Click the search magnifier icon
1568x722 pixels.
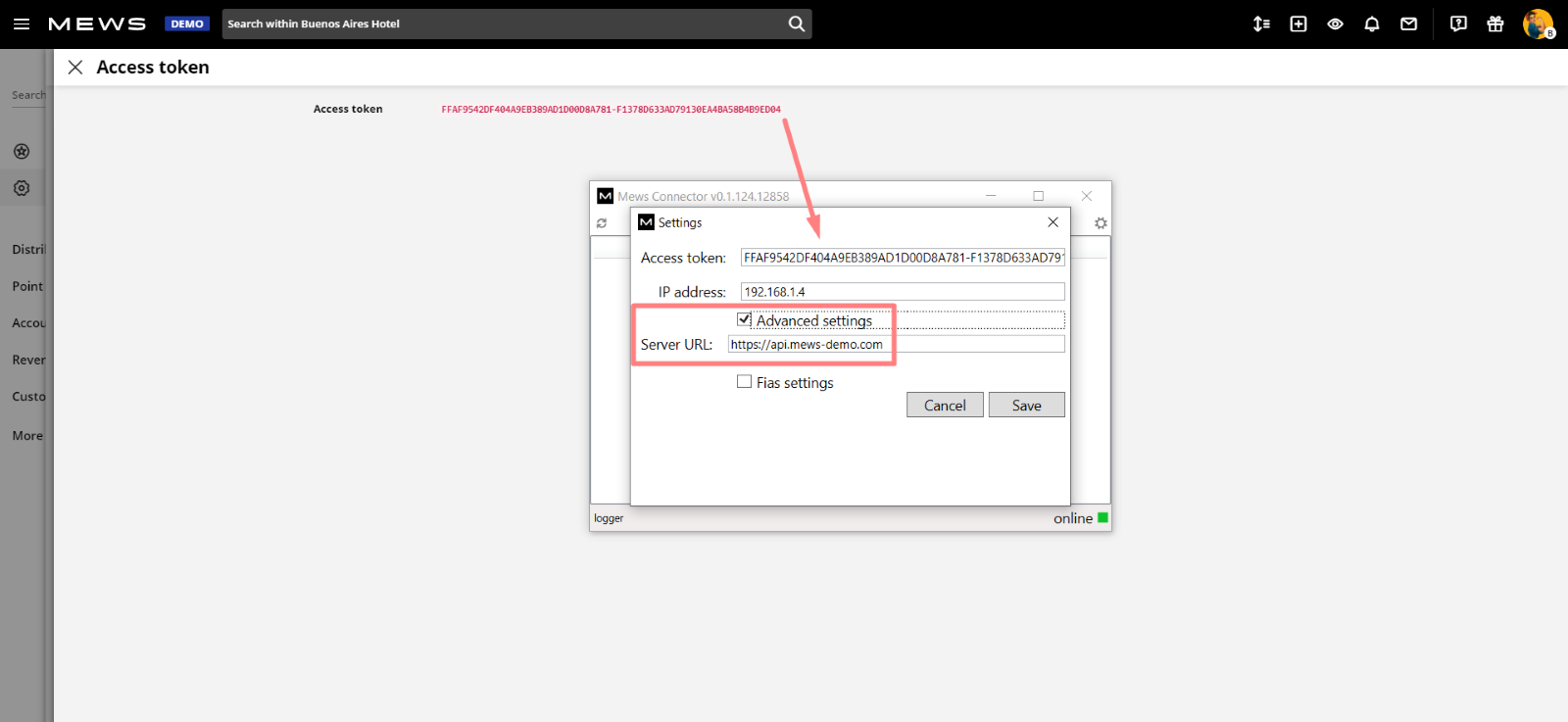(797, 24)
